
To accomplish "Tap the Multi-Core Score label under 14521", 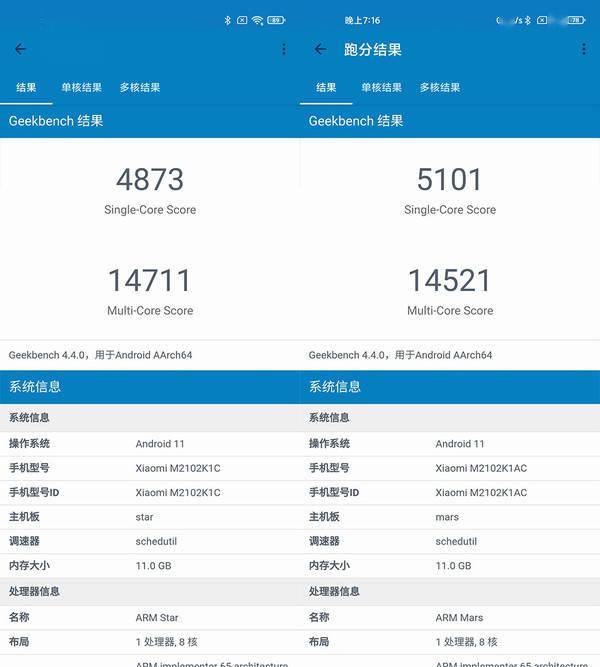I will pos(450,311).
